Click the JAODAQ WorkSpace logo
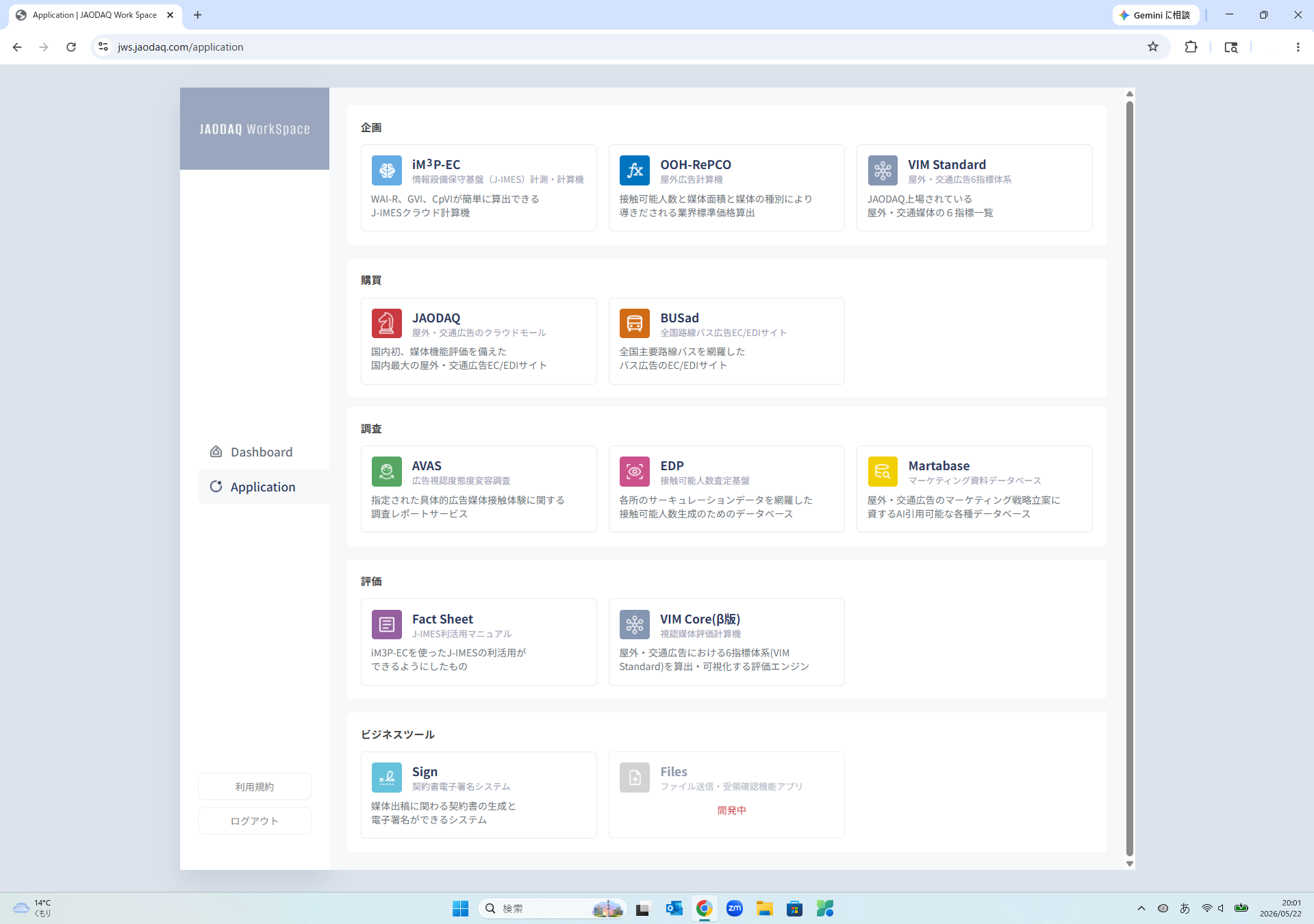 (x=255, y=129)
